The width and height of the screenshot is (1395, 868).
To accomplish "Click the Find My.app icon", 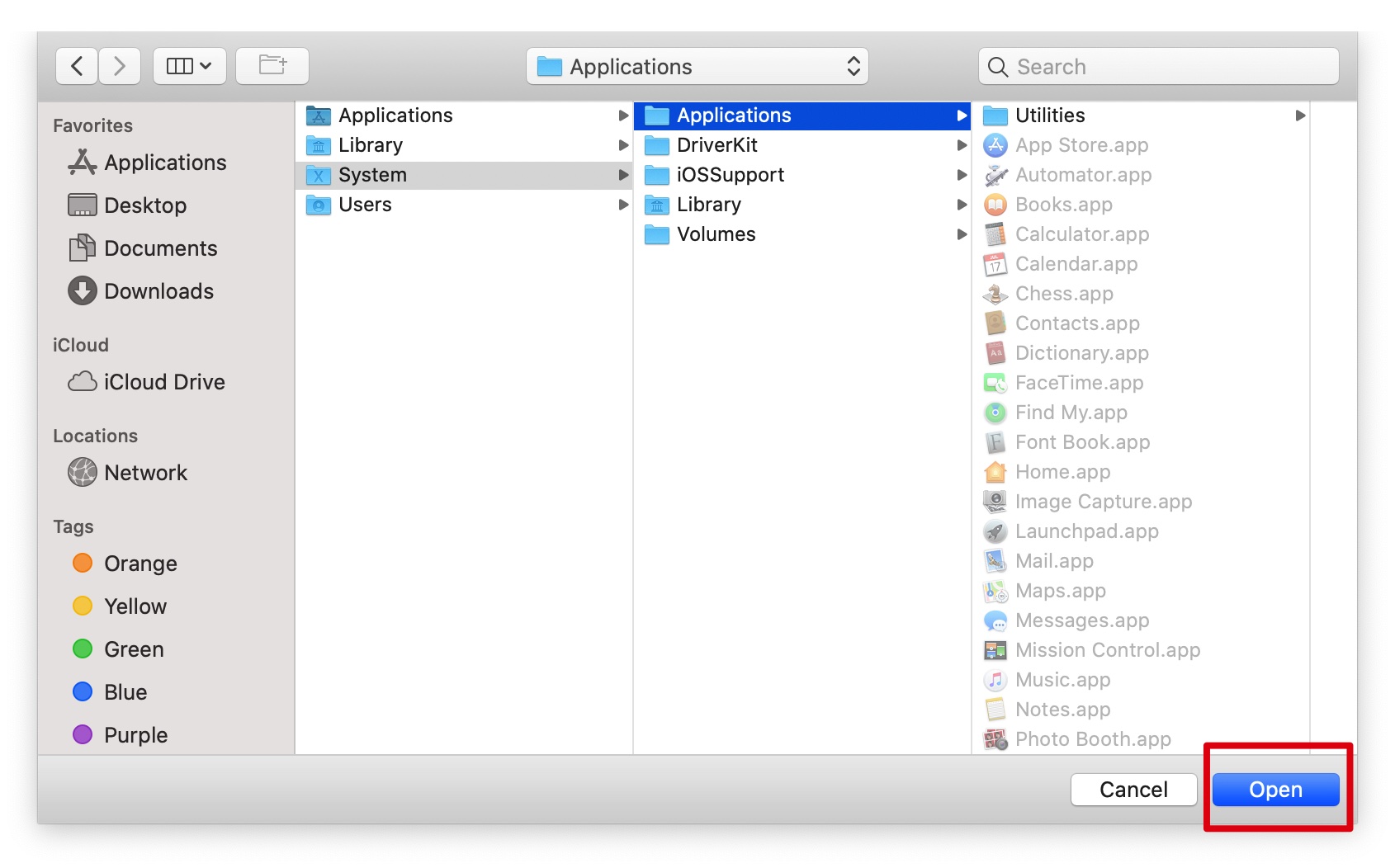I will [x=995, y=413].
